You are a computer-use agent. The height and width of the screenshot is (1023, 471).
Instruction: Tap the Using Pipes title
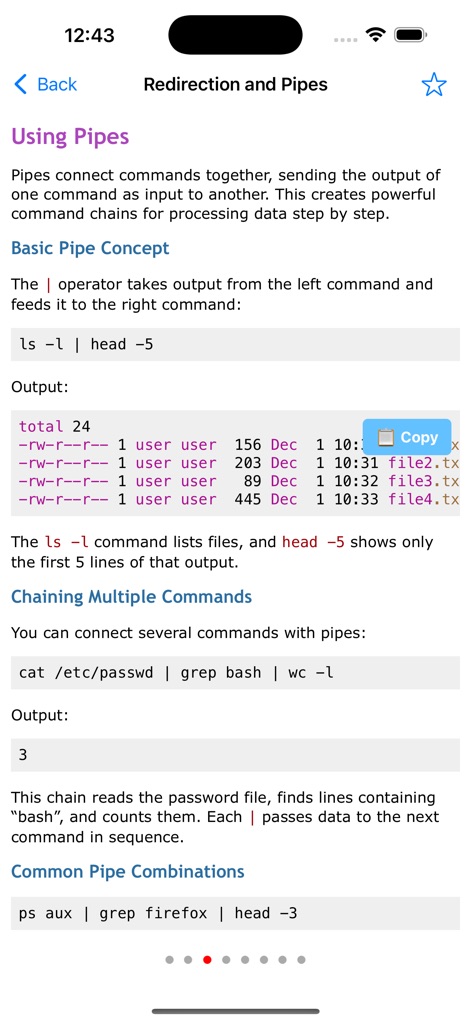coord(70,137)
